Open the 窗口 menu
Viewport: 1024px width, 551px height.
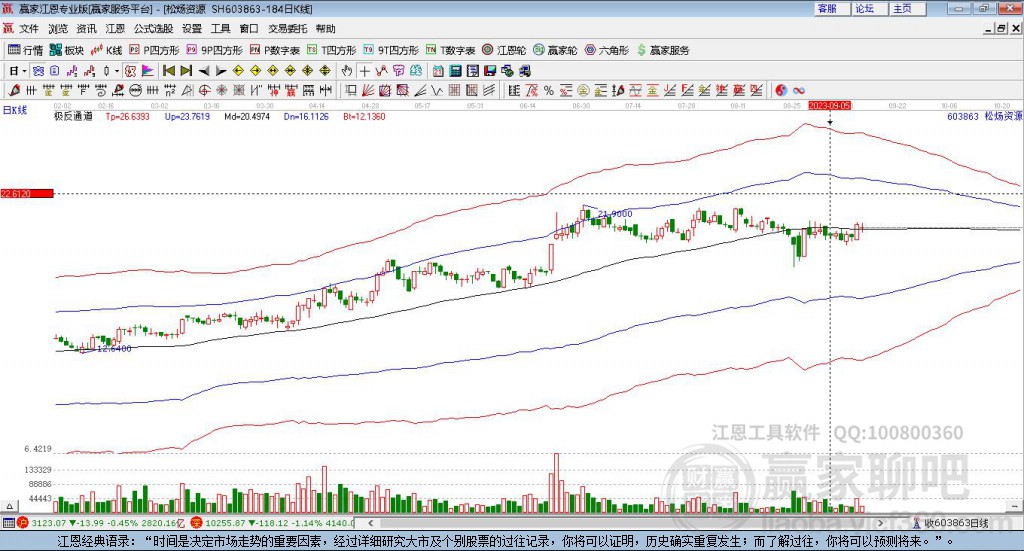point(249,29)
